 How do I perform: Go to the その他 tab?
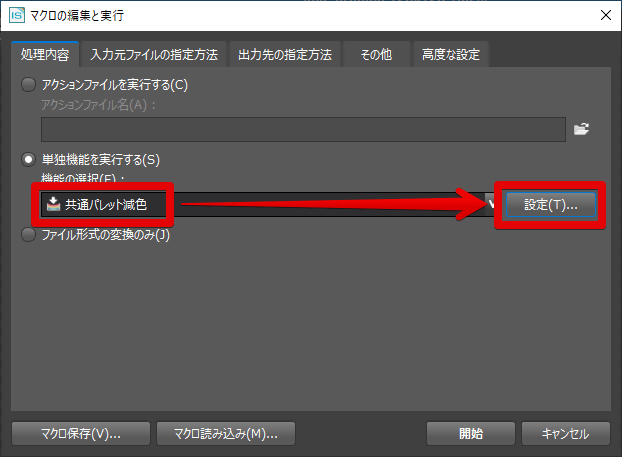(x=376, y=55)
